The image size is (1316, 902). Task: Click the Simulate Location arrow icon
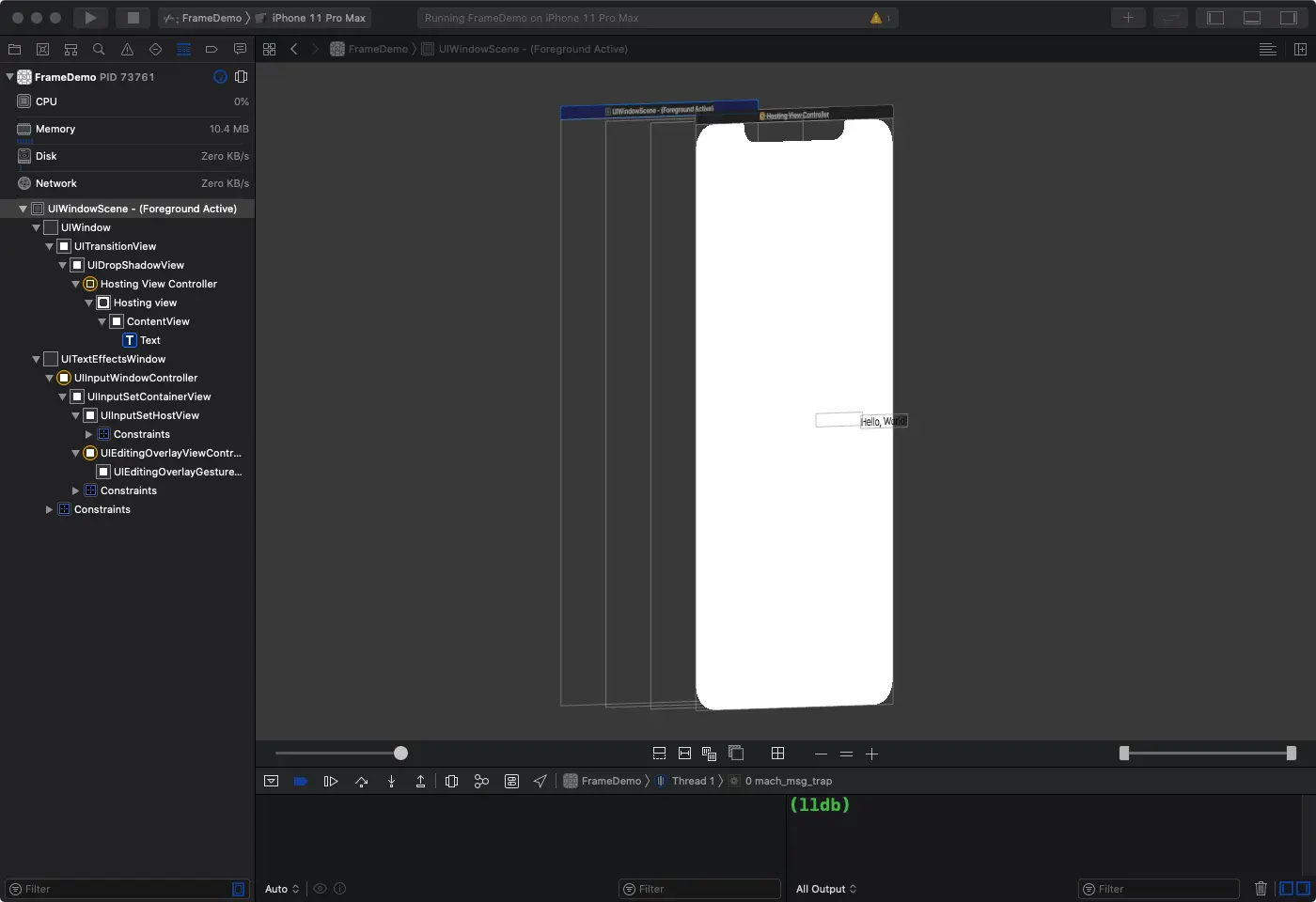coord(540,781)
